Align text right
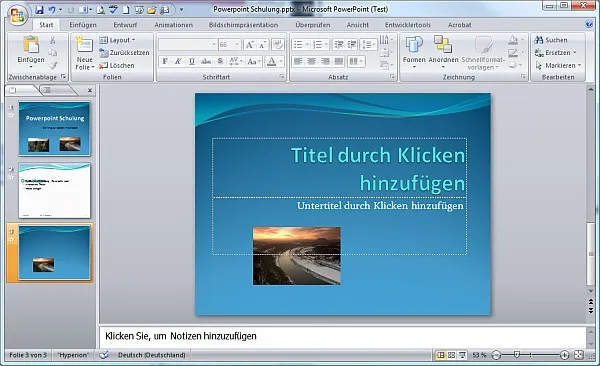Viewport: 600px width, 366px height. [x=325, y=61]
